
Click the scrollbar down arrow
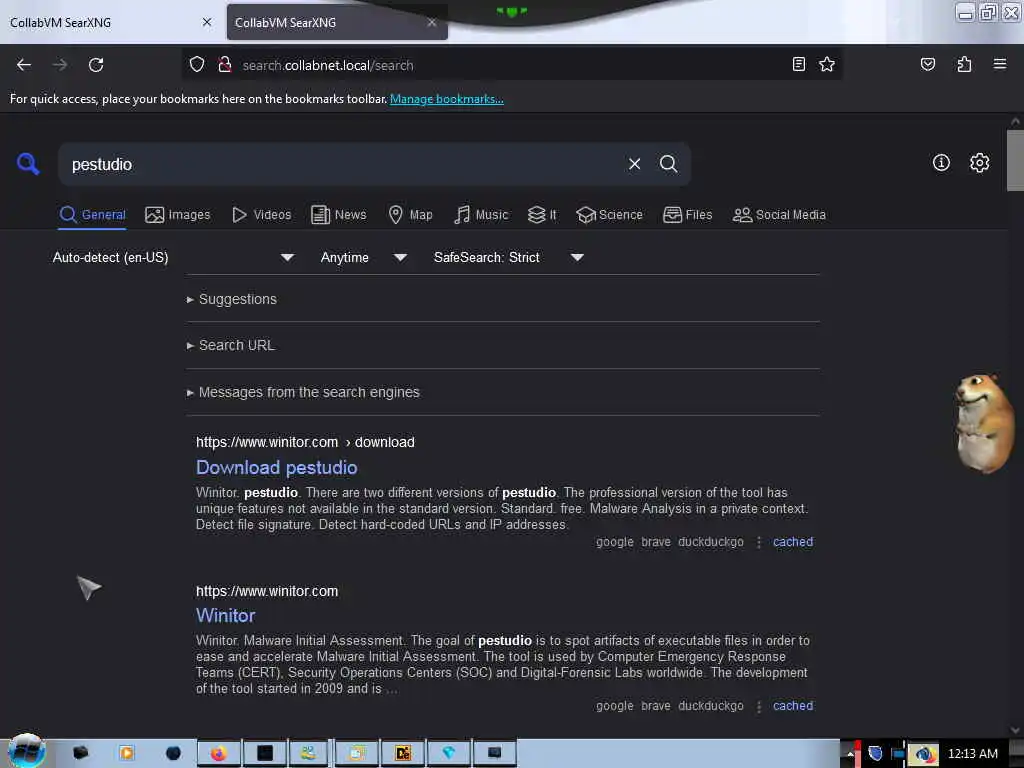1015,730
